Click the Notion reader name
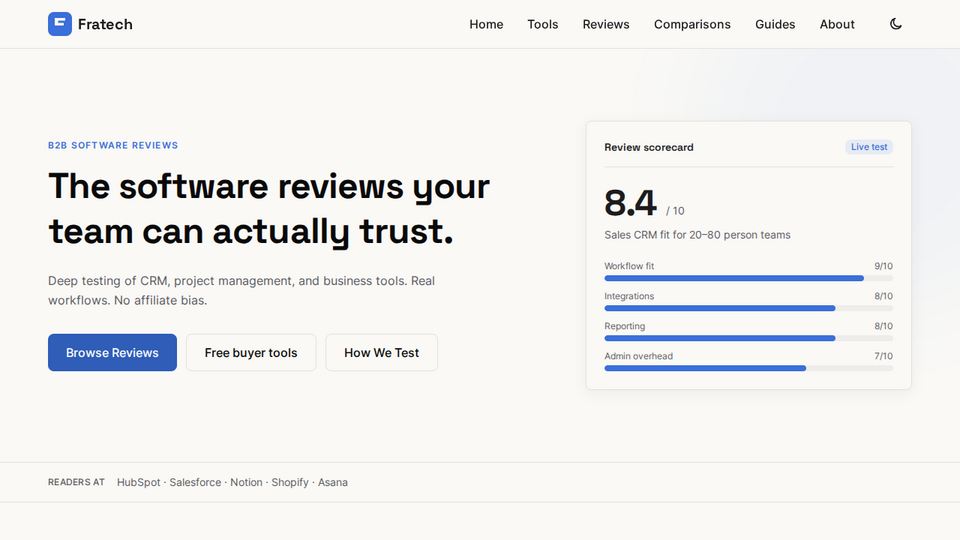 (246, 482)
